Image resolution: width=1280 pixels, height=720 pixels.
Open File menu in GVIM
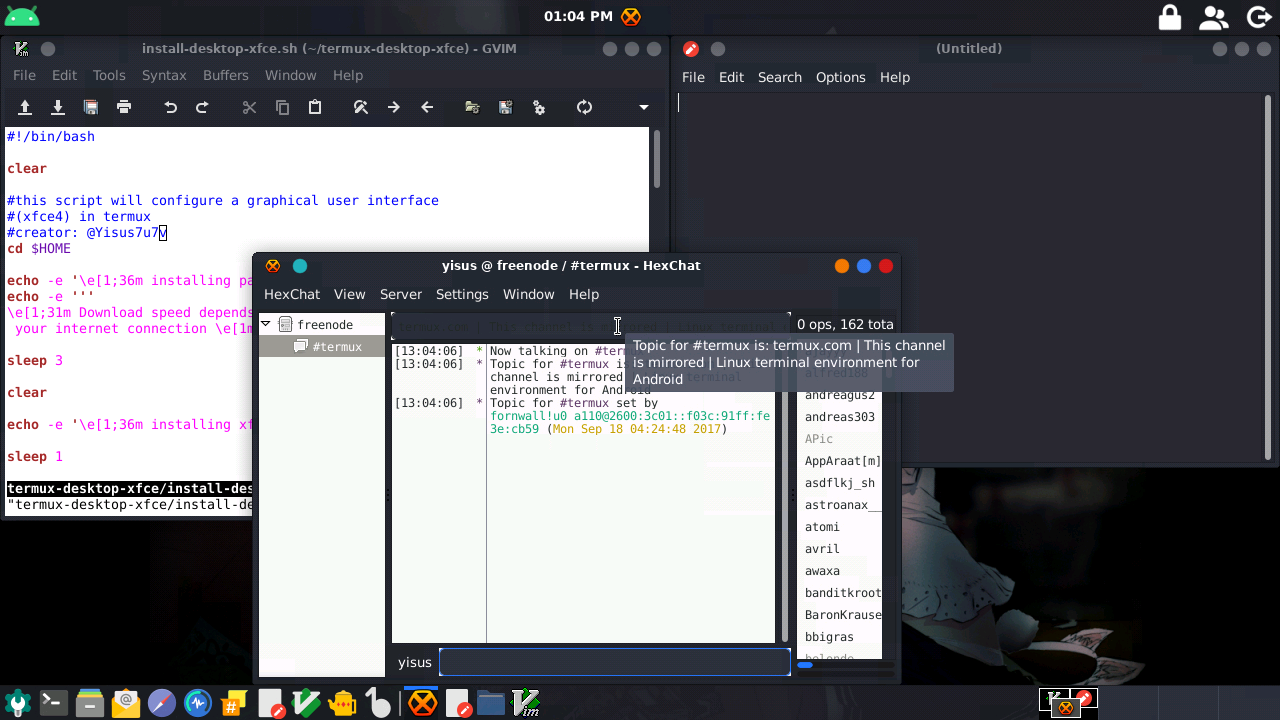pos(24,75)
